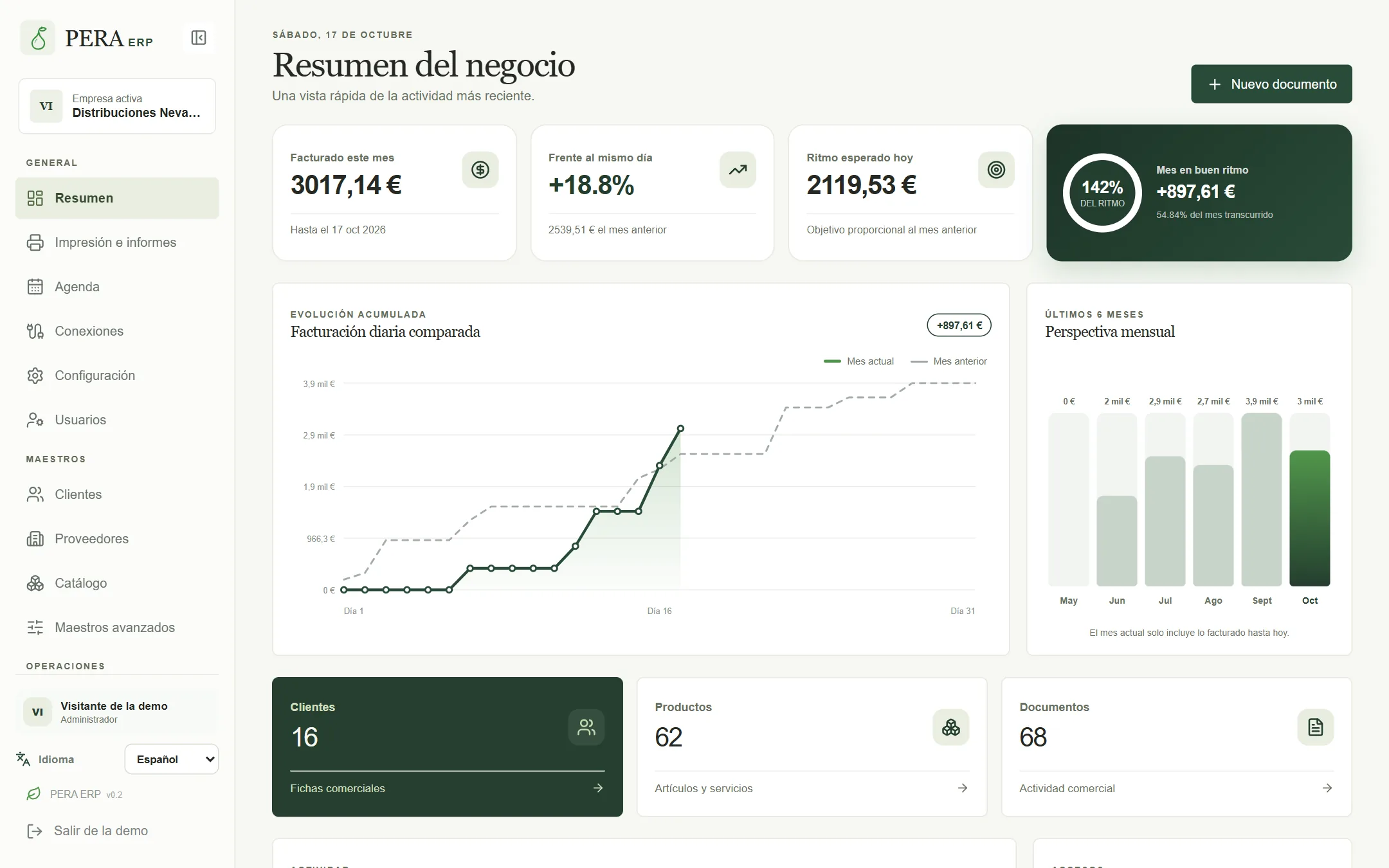Viewport: 1389px width, 868px height.
Task: Click the last data point of Mes actual line
Action: 680,428
